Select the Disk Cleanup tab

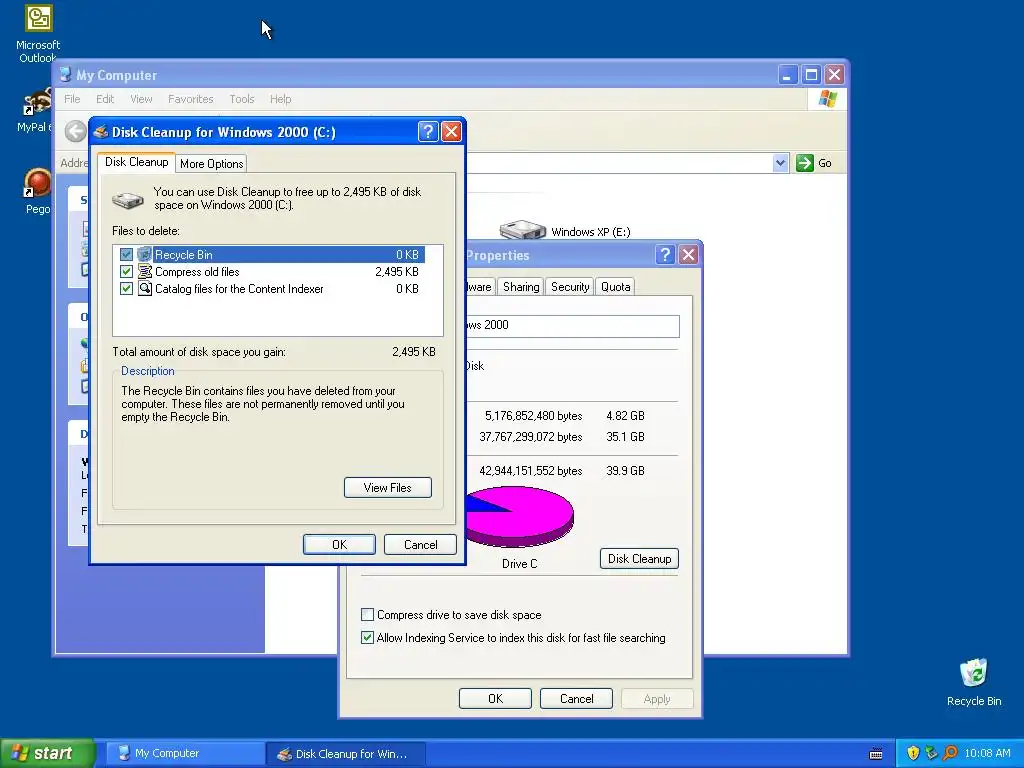[136, 162]
